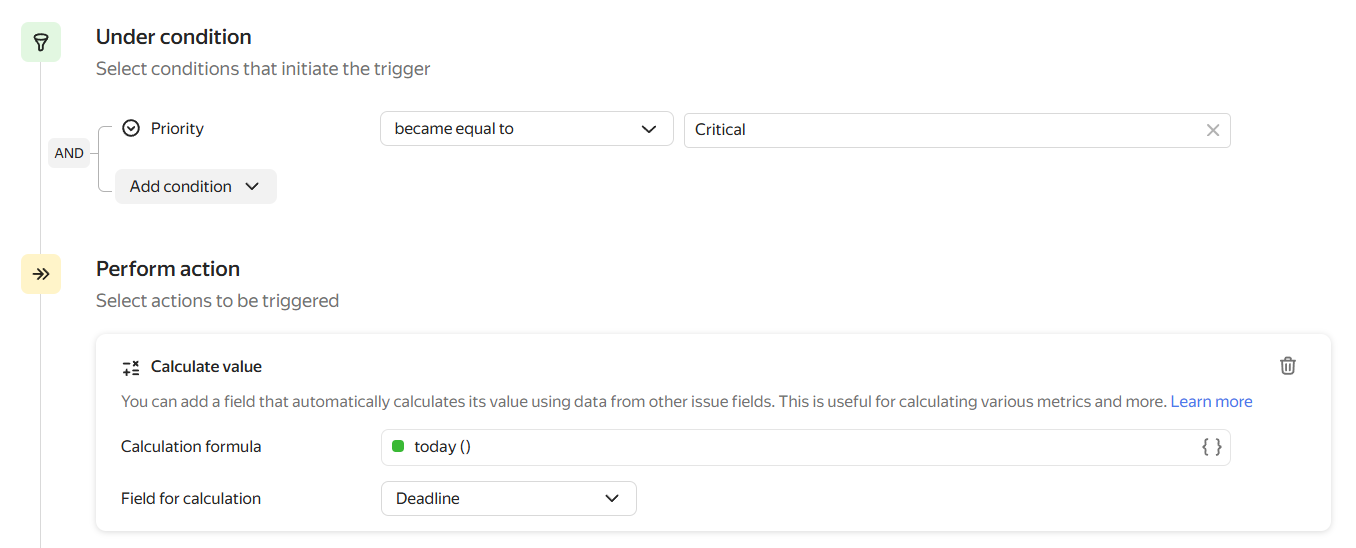Delete the Calculate value action with trash icon
Viewport: 1356px width, 548px height.
click(x=1288, y=366)
